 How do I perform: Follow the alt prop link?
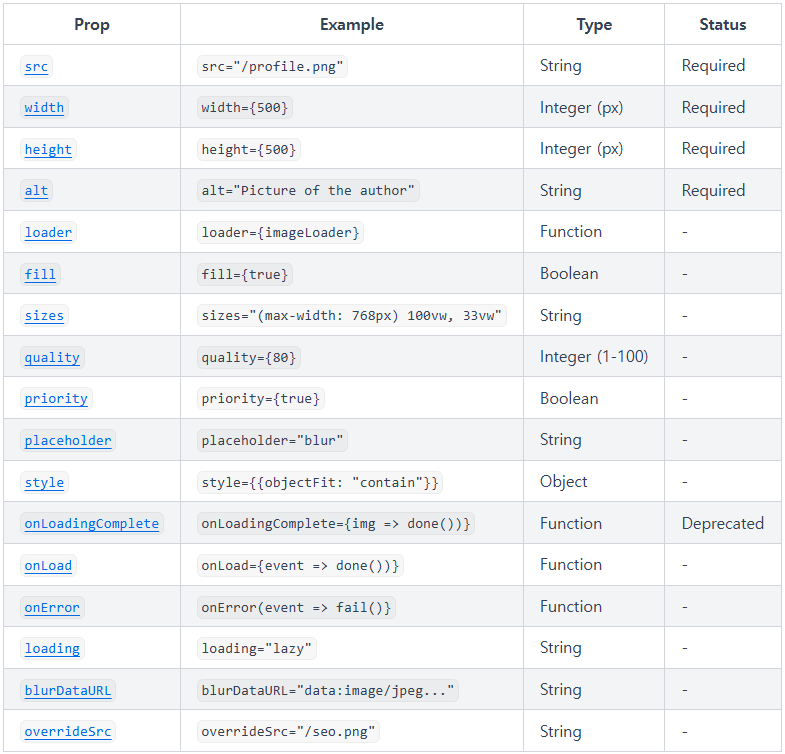[x=36, y=191]
